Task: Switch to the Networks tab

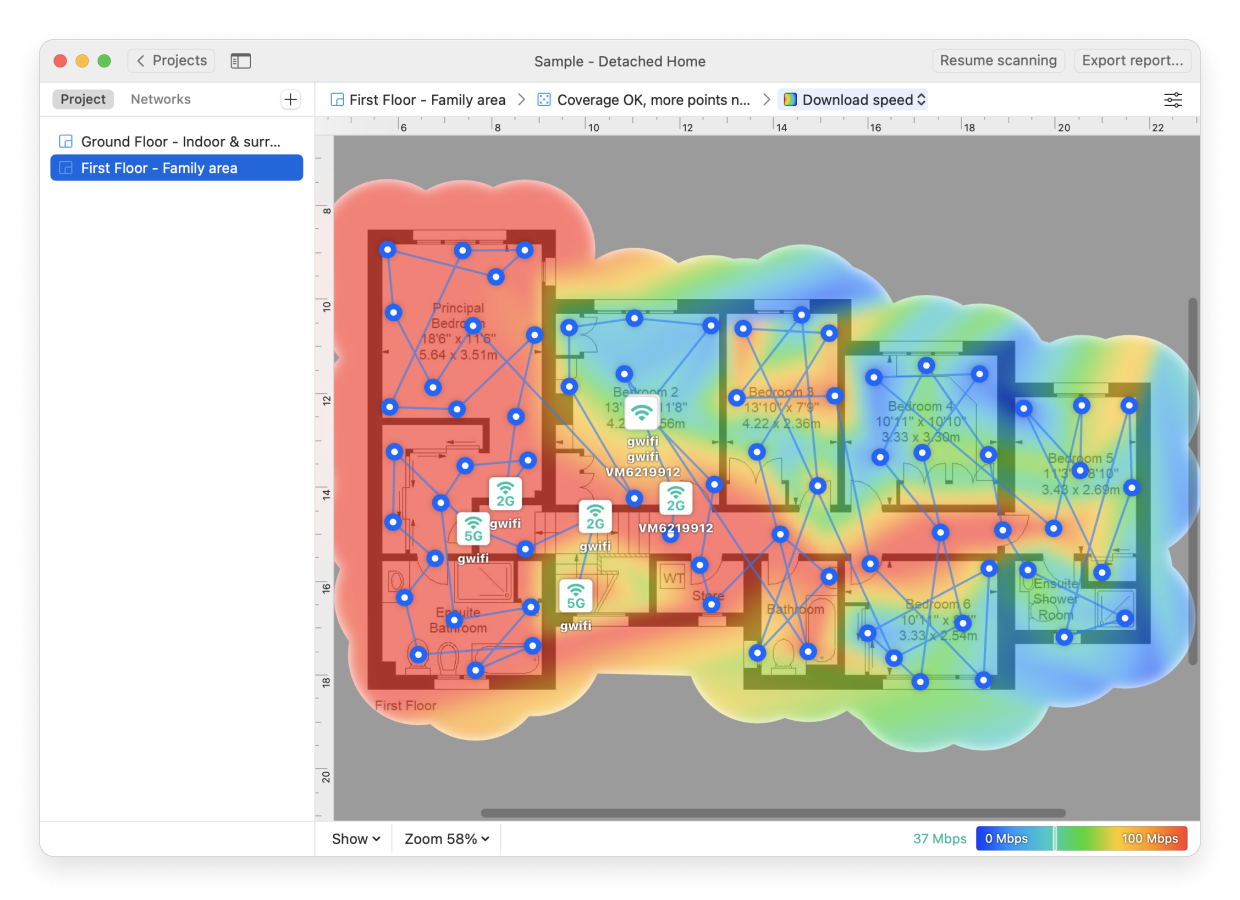Action: pos(160,99)
